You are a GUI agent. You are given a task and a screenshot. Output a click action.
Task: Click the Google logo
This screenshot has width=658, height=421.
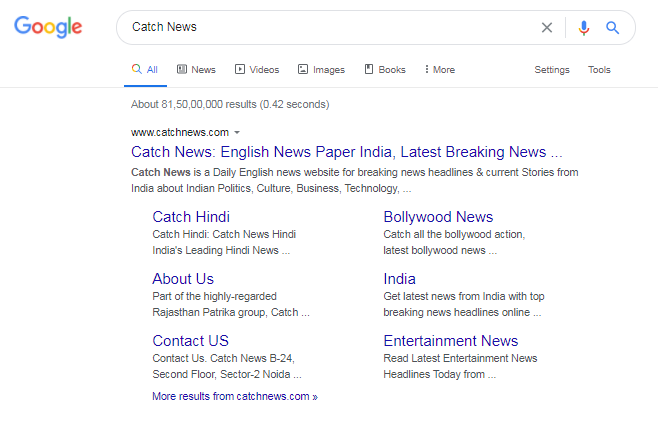[x=49, y=28]
